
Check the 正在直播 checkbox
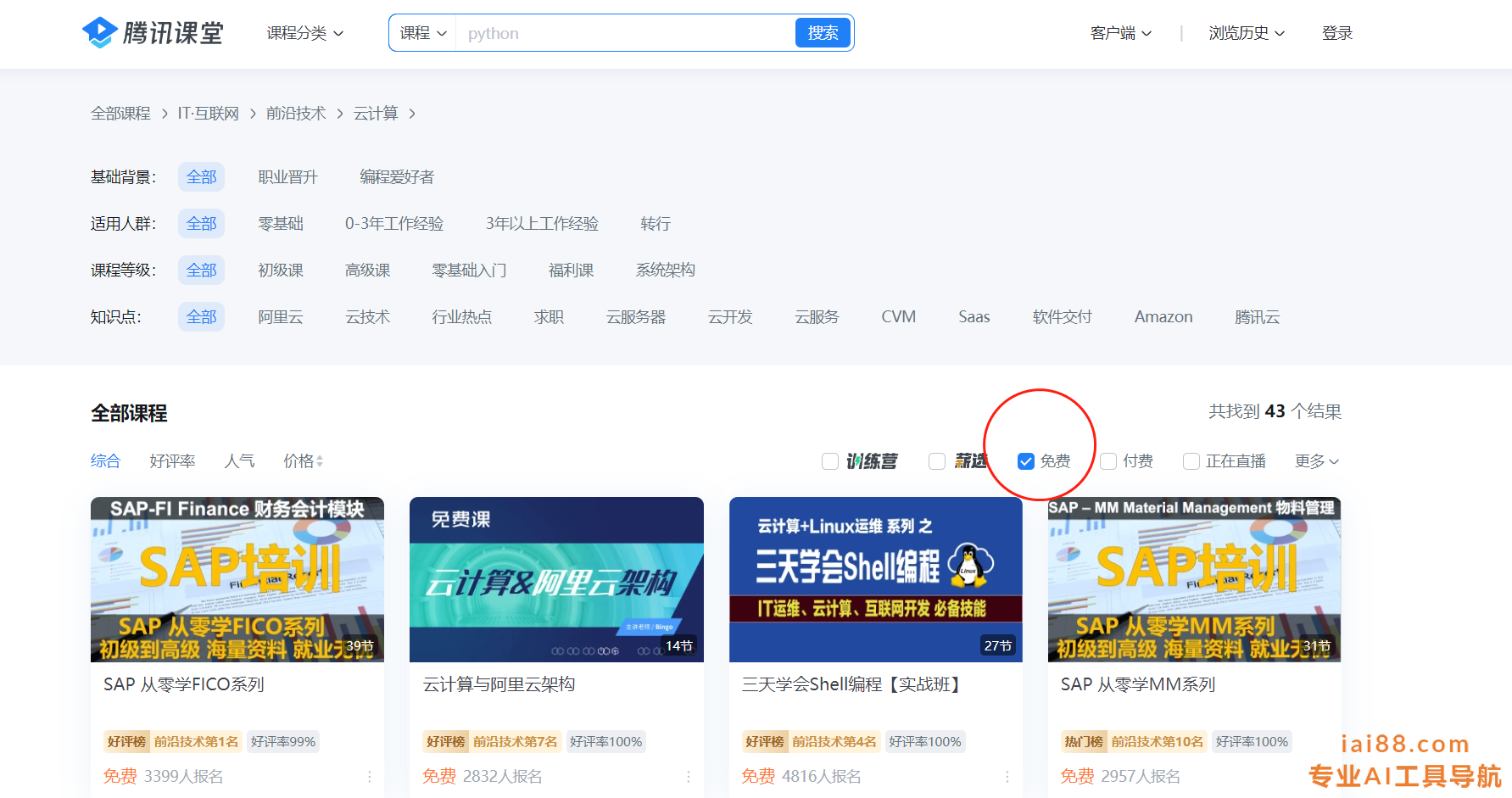[1191, 461]
